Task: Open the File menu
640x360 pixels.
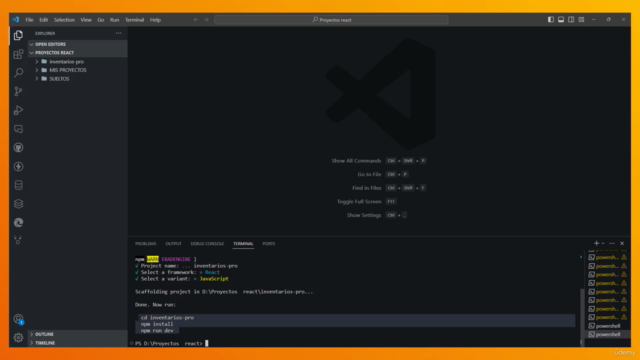Action: click(x=29, y=20)
